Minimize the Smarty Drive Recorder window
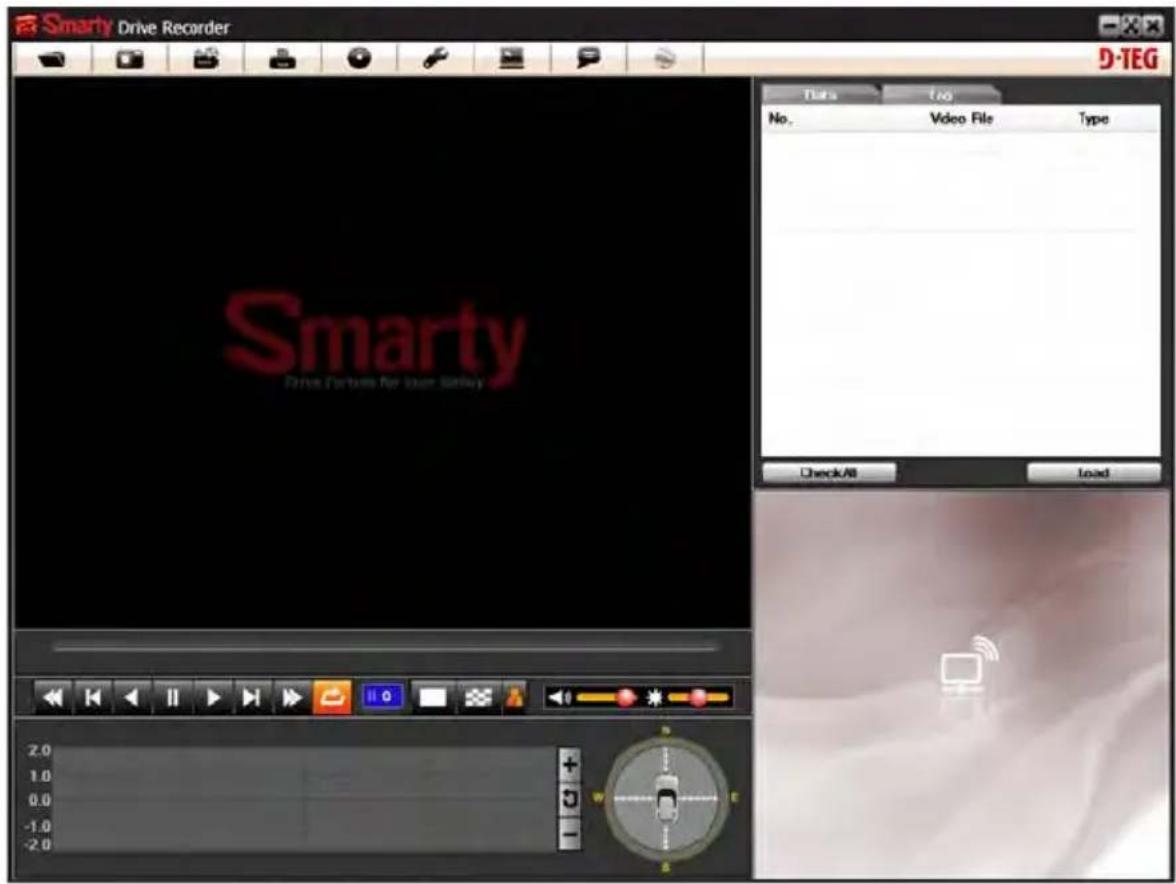Image resolution: width=1176 pixels, height=884 pixels. (1109, 25)
